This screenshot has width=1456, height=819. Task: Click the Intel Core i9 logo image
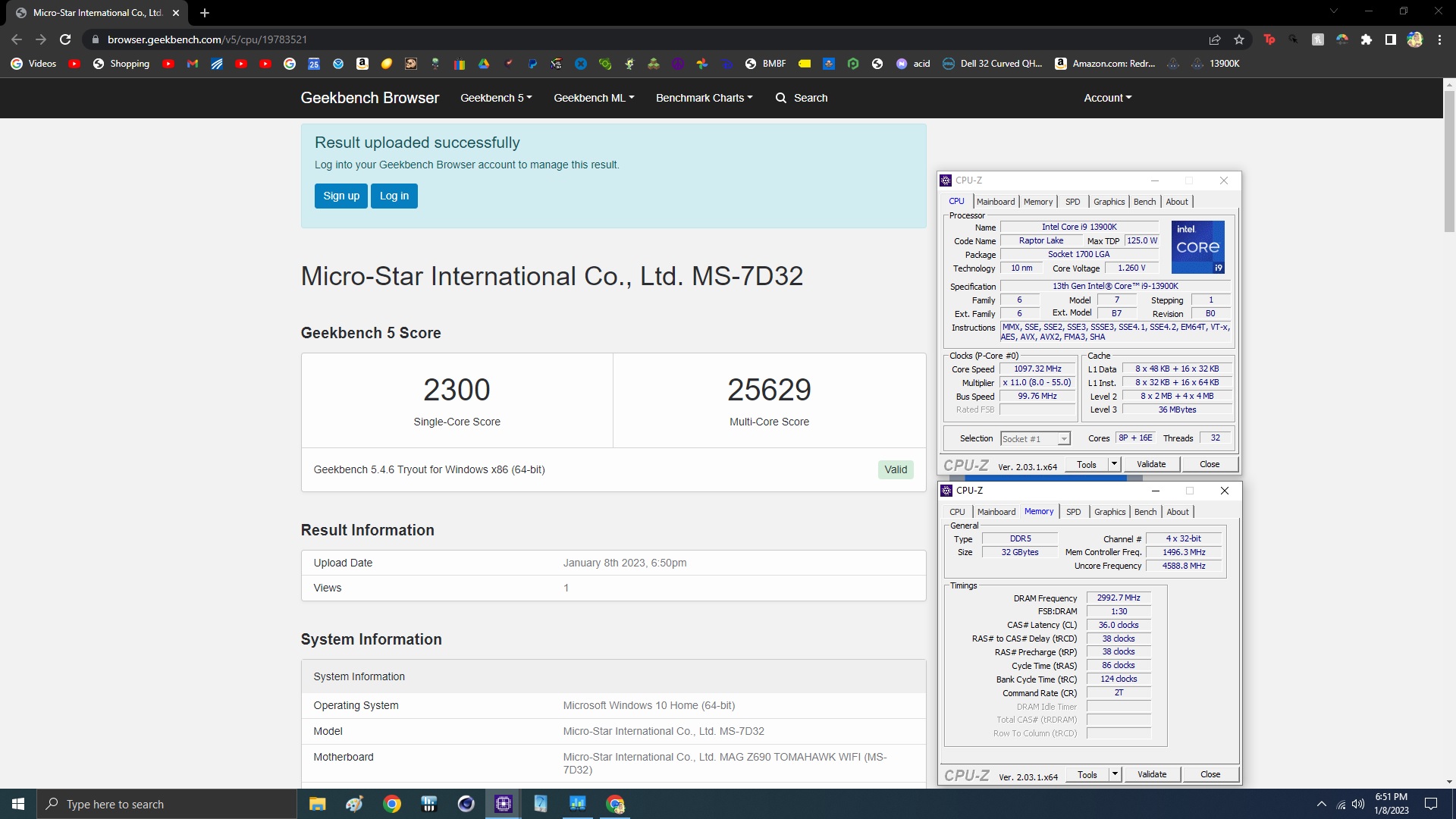pyautogui.click(x=1197, y=247)
